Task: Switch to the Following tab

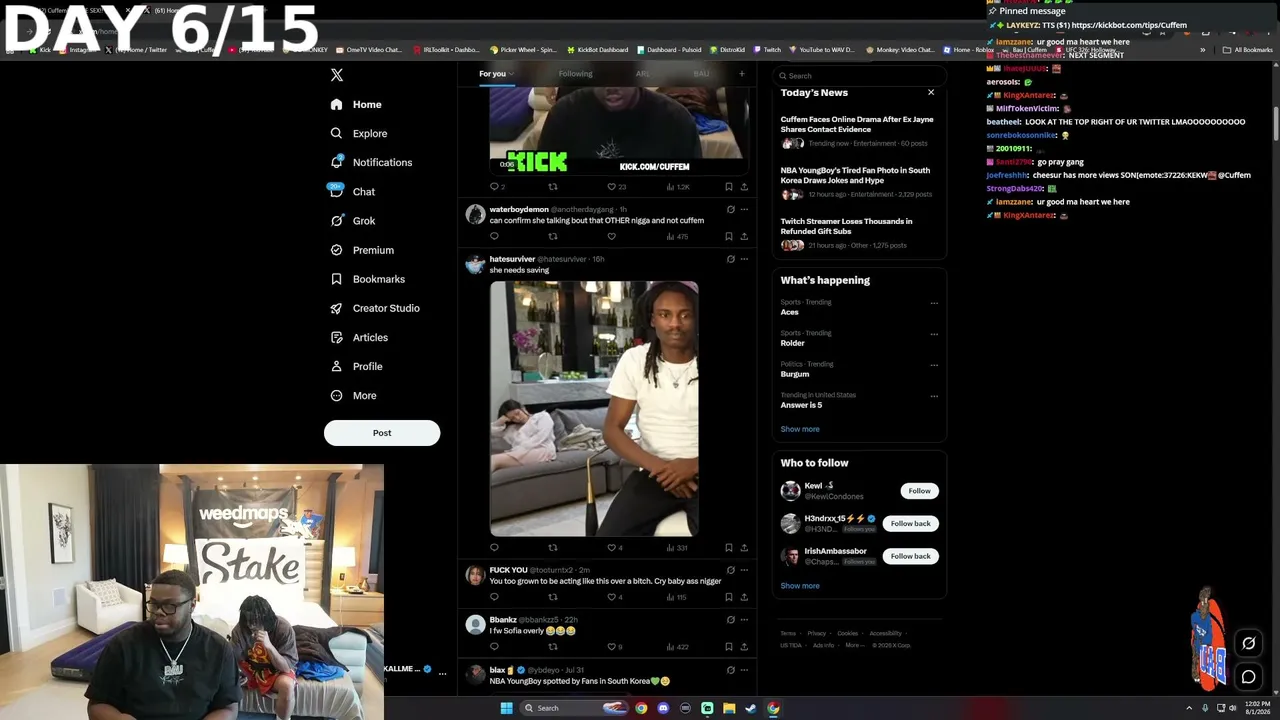Action: pyautogui.click(x=575, y=74)
